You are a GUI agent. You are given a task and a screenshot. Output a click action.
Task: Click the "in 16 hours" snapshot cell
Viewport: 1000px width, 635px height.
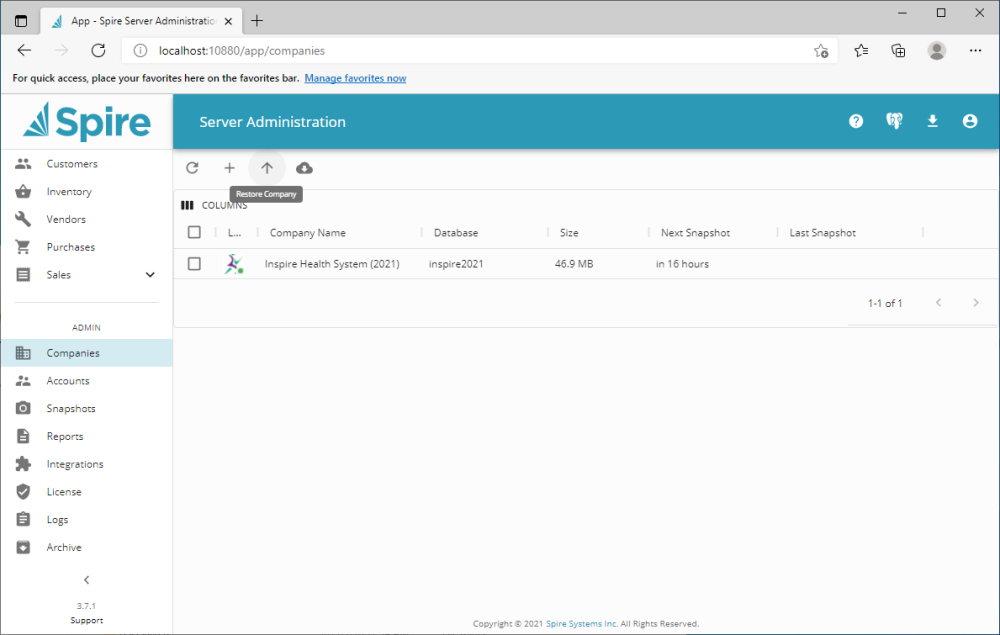pyautogui.click(x=682, y=264)
